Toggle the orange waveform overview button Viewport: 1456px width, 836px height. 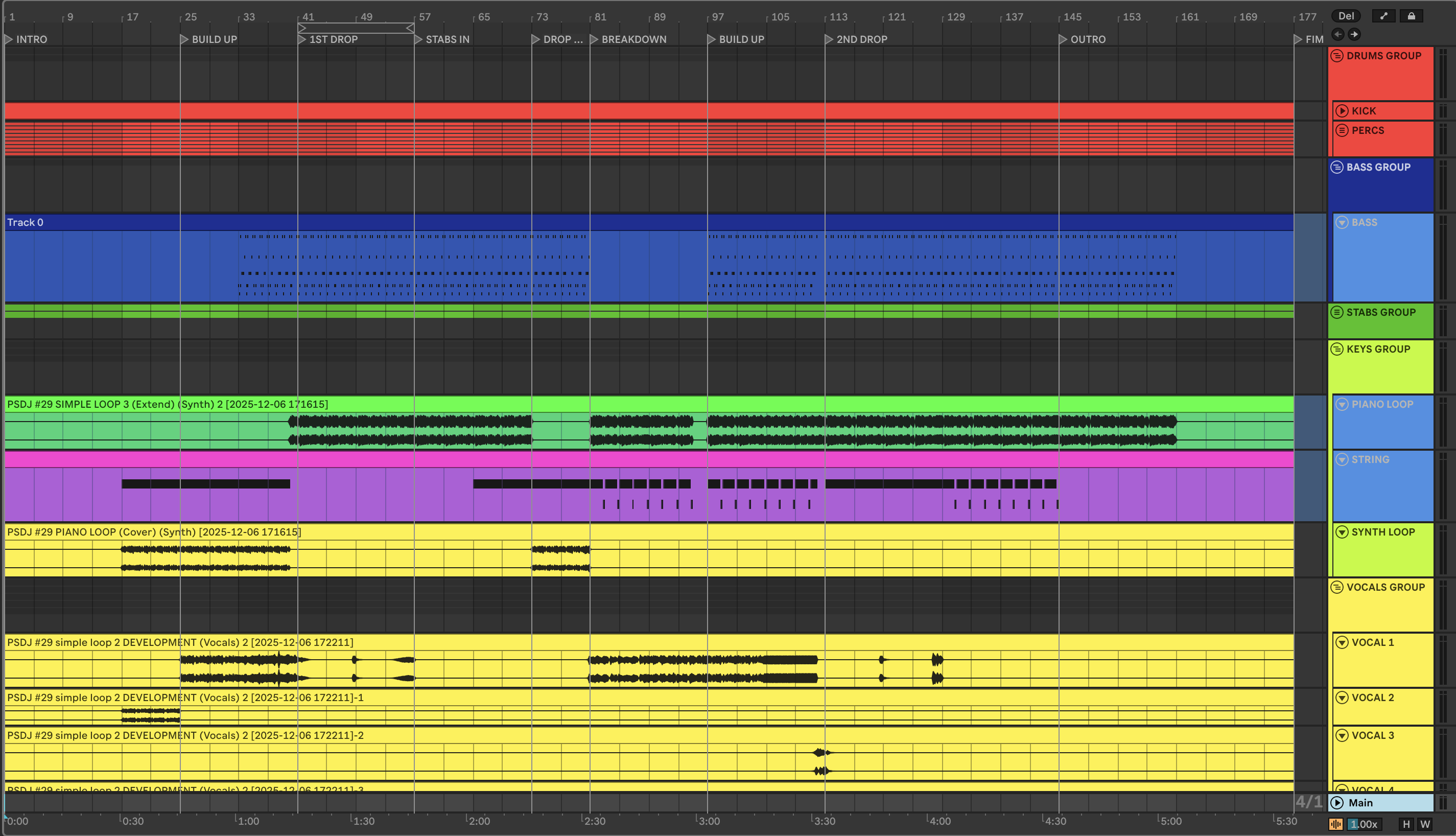[1336, 824]
